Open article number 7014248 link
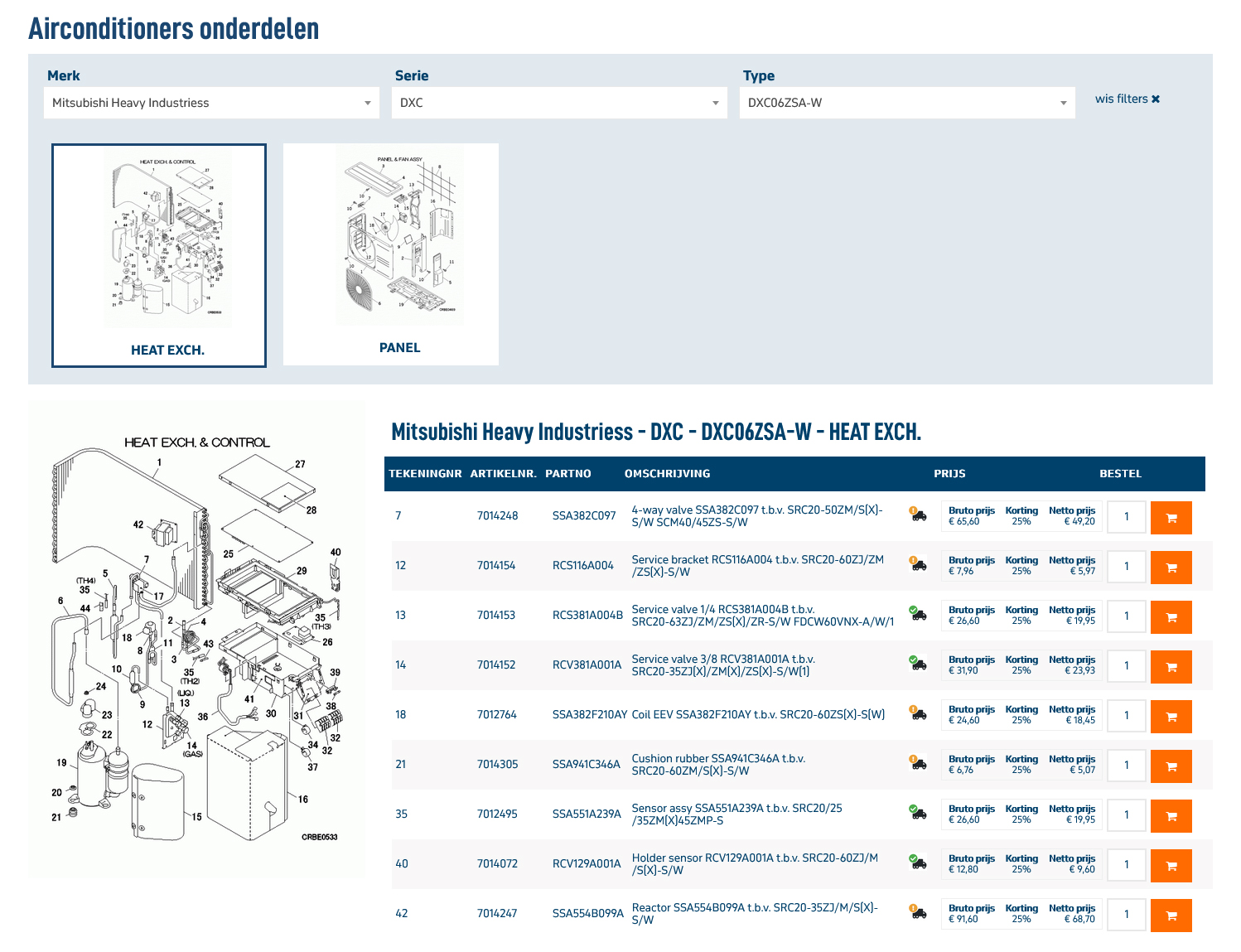This screenshot has width=1241, height=952. coord(497,516)
